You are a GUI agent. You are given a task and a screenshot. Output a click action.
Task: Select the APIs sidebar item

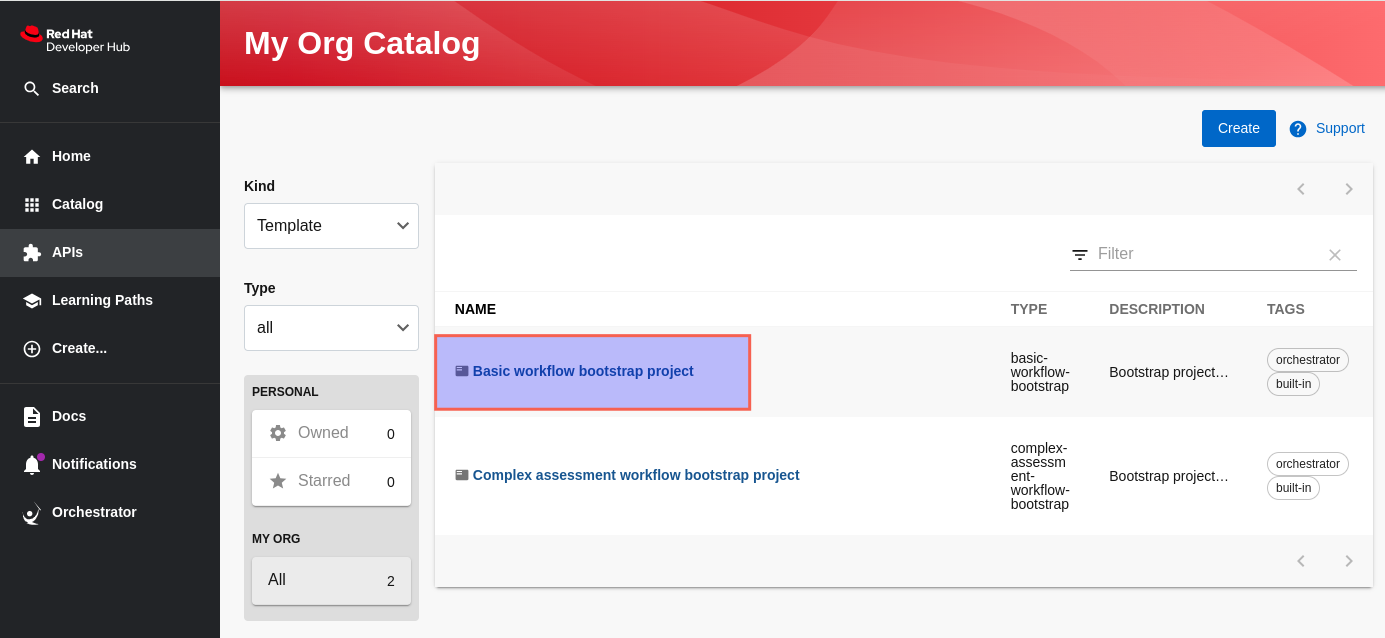click(x=110, y=252)
